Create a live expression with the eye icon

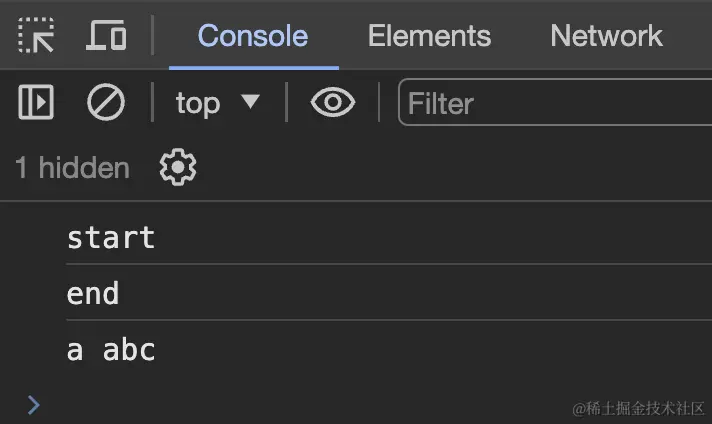(333, 102)
